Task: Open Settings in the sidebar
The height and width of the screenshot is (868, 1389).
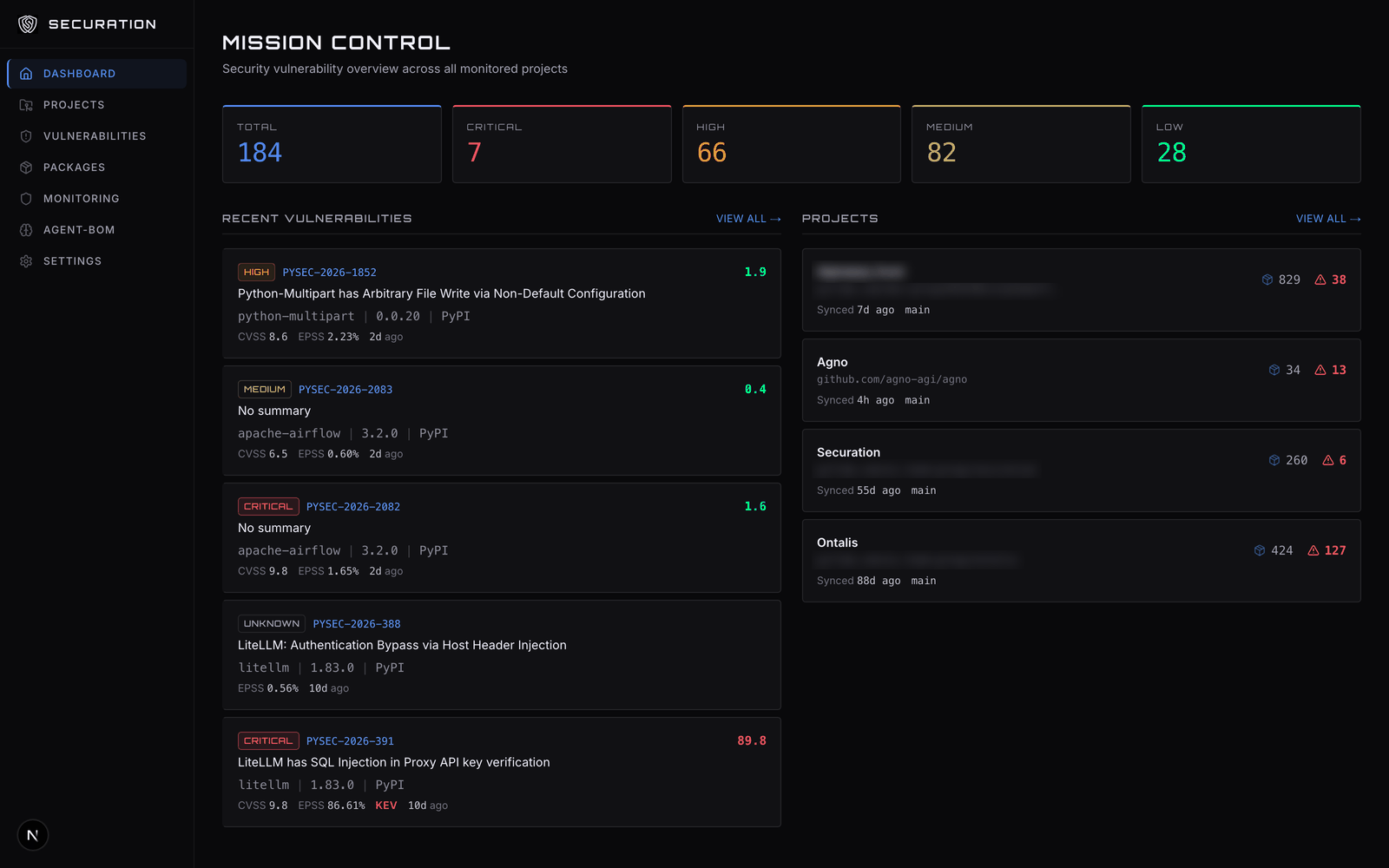Action: coord(97,261)
